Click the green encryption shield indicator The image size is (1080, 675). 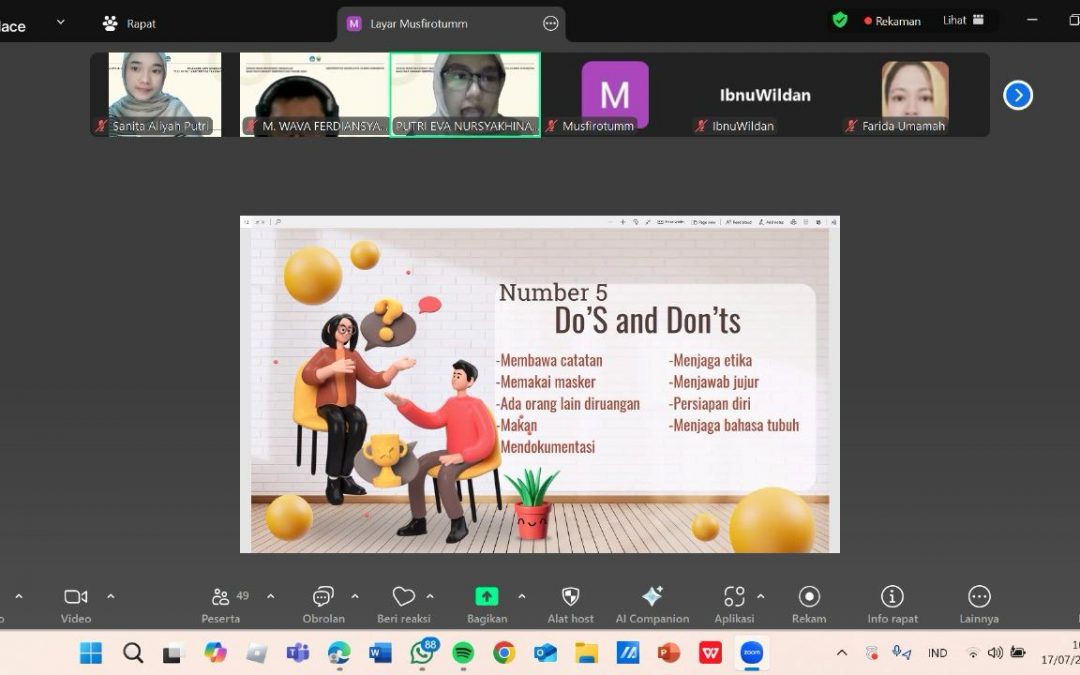pos(840,20)
